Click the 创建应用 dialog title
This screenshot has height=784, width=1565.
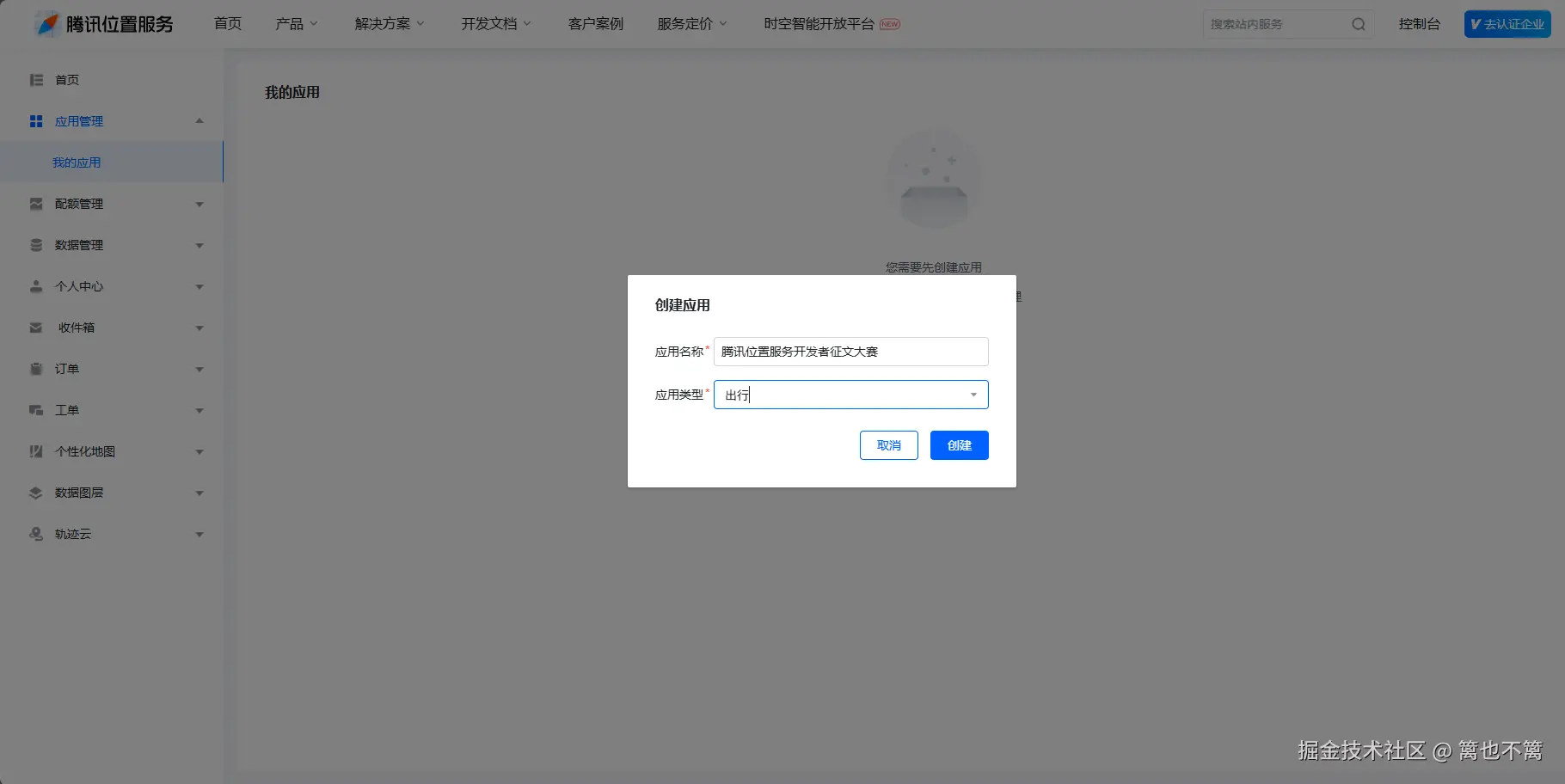pos(683,305)
